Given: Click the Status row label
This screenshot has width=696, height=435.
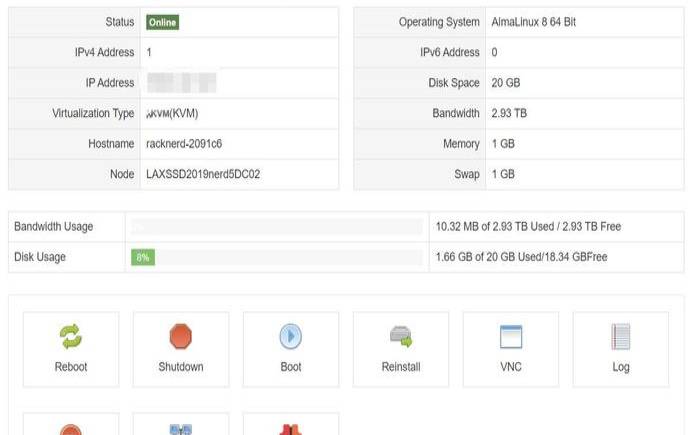Looking at the screenshot, I should [x=119, y=22].
